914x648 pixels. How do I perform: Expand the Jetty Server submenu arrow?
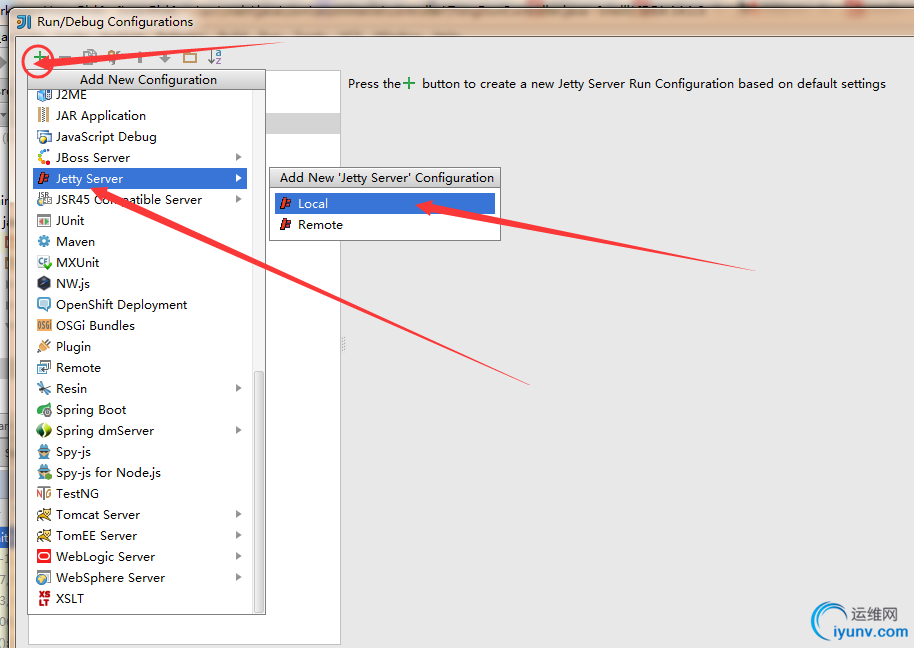tap(238, 178)
